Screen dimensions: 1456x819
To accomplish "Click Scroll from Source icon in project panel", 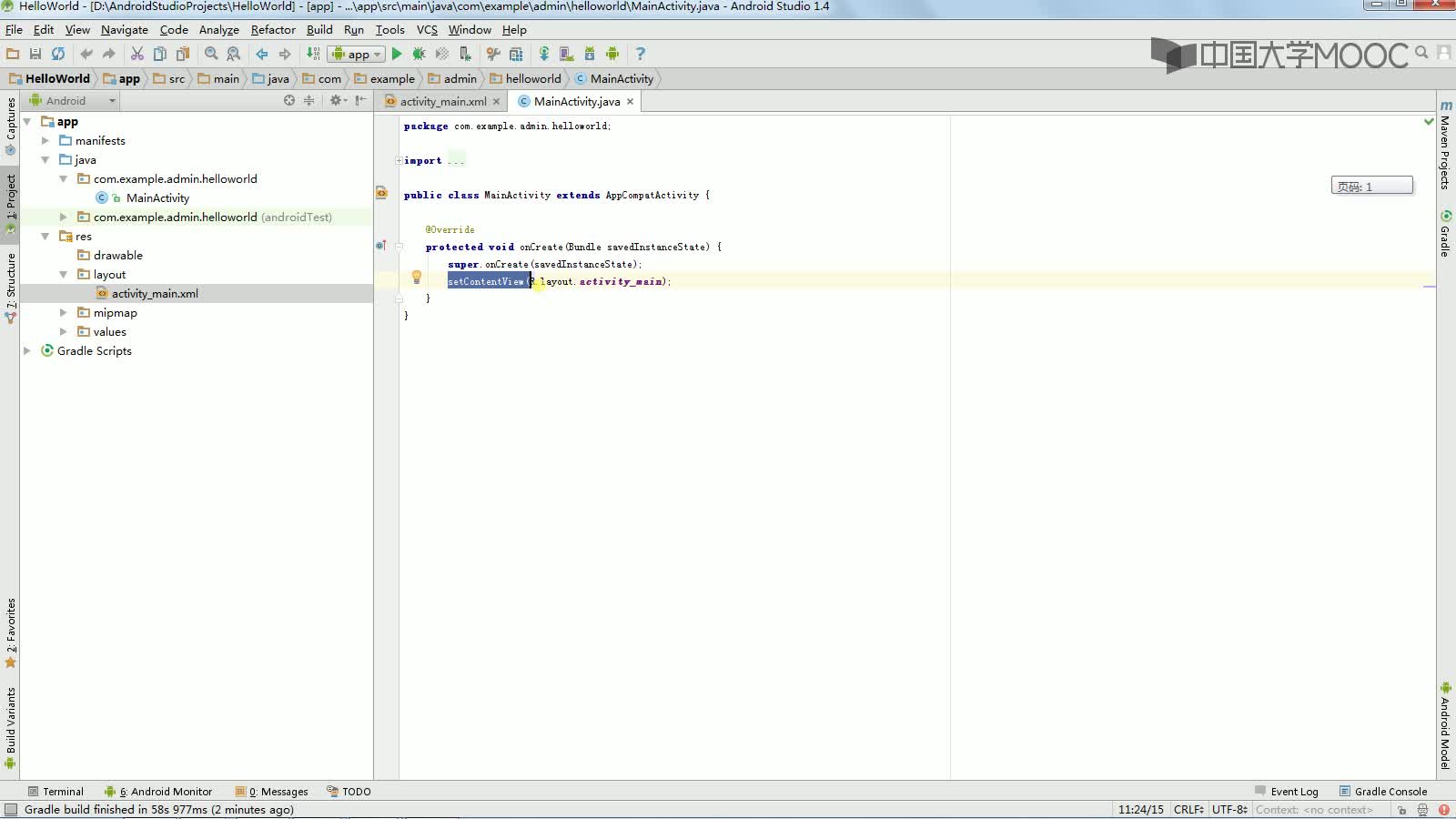I will (289, 100).
